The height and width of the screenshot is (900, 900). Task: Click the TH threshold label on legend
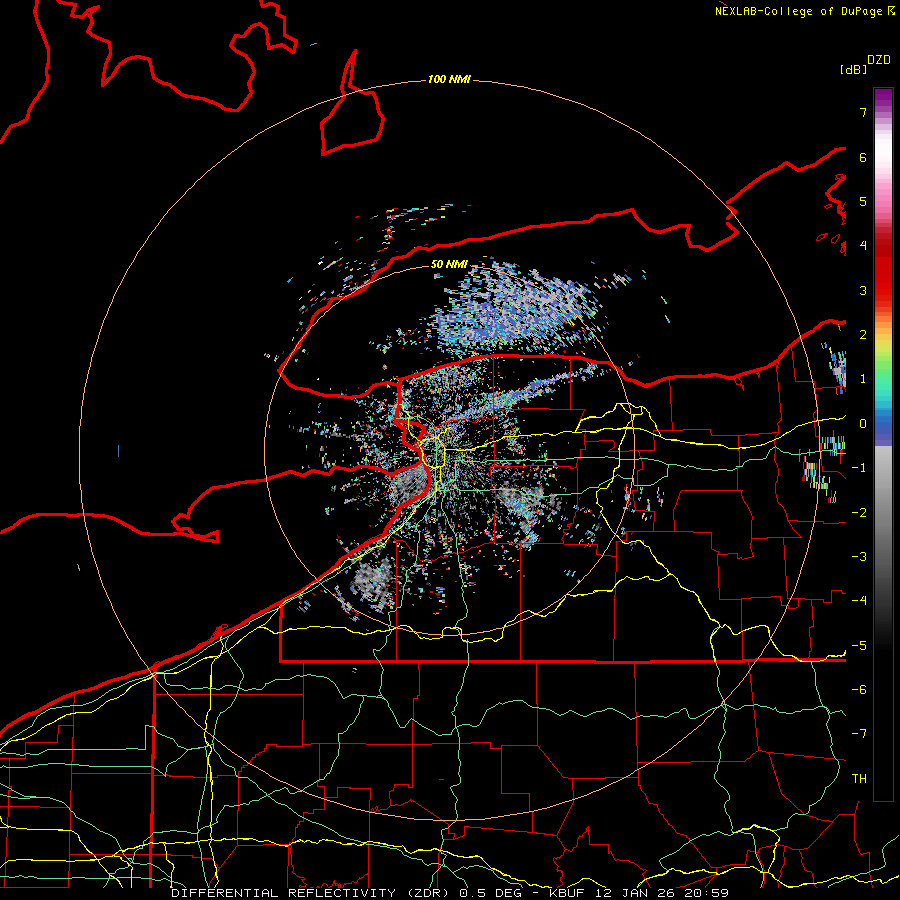[859, 779]
